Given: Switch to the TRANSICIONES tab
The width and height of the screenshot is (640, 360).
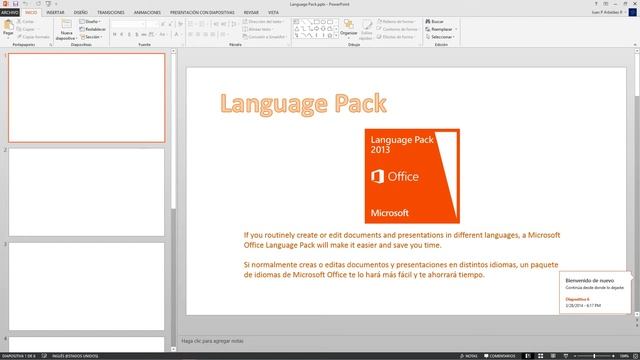Looking at the screenshot, I should pyautogui.click(x=111, y=13).
